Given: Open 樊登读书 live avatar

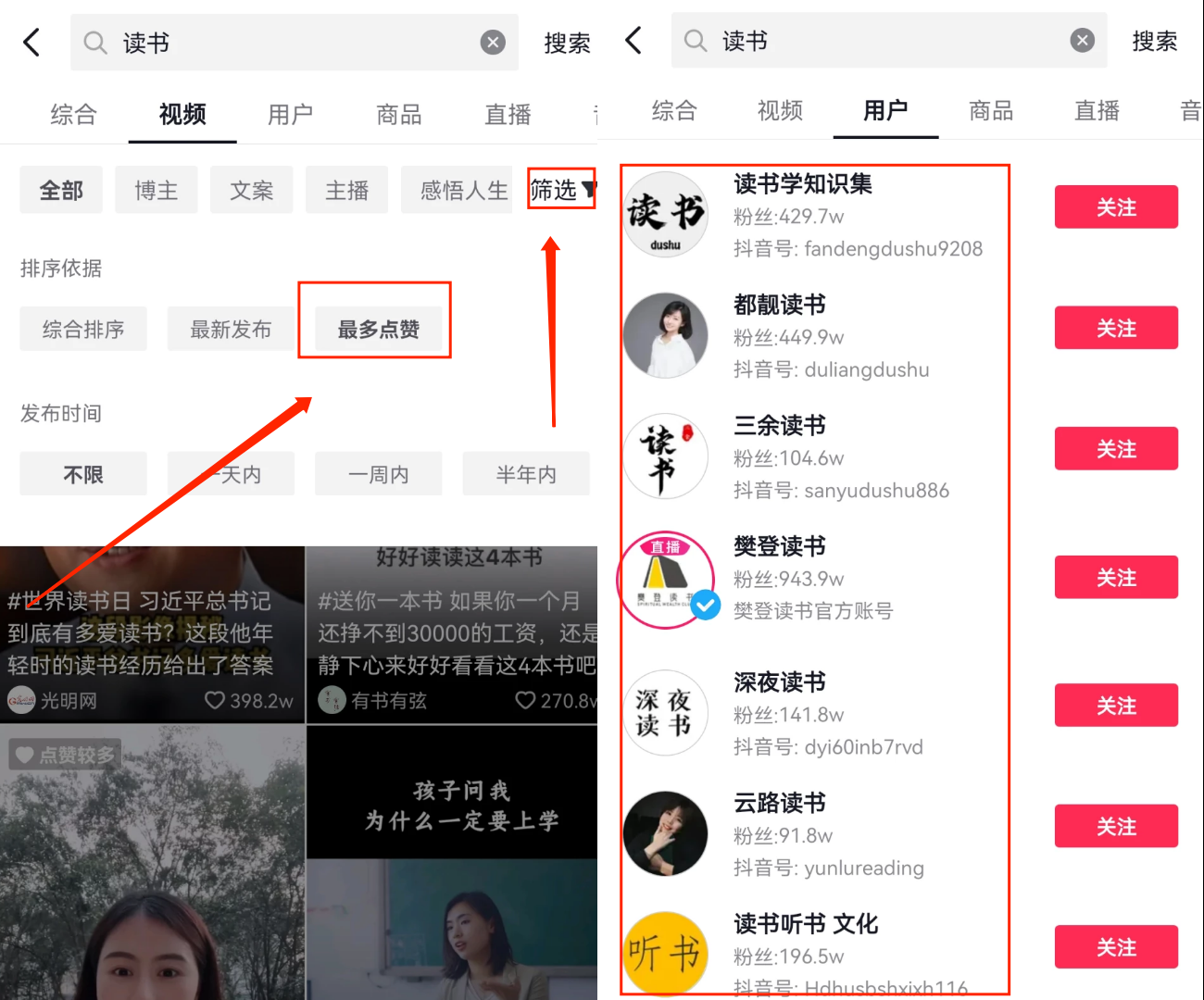Looking at the screenshot, I should click(x=665, y=580).
